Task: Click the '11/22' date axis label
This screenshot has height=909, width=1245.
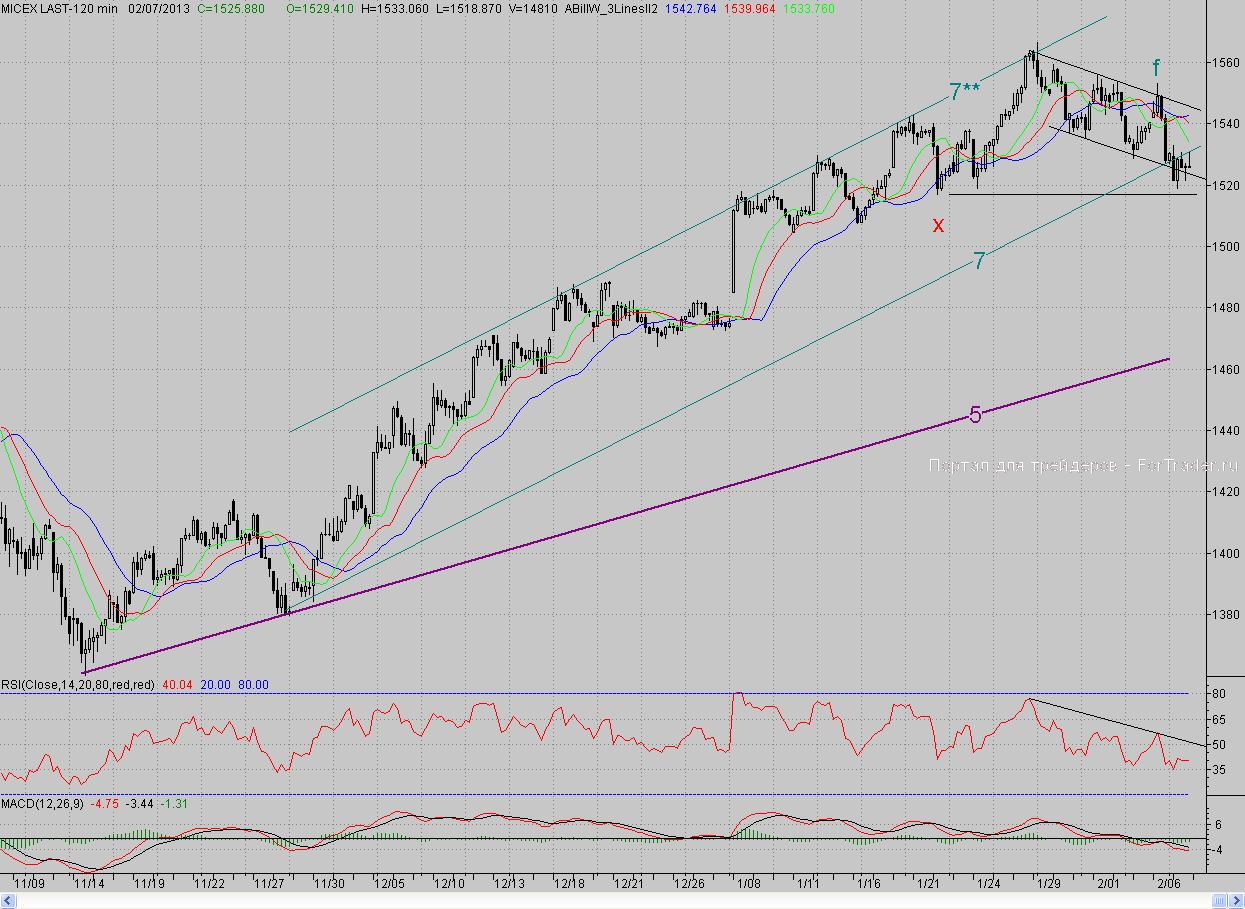Action: [209, 884]
